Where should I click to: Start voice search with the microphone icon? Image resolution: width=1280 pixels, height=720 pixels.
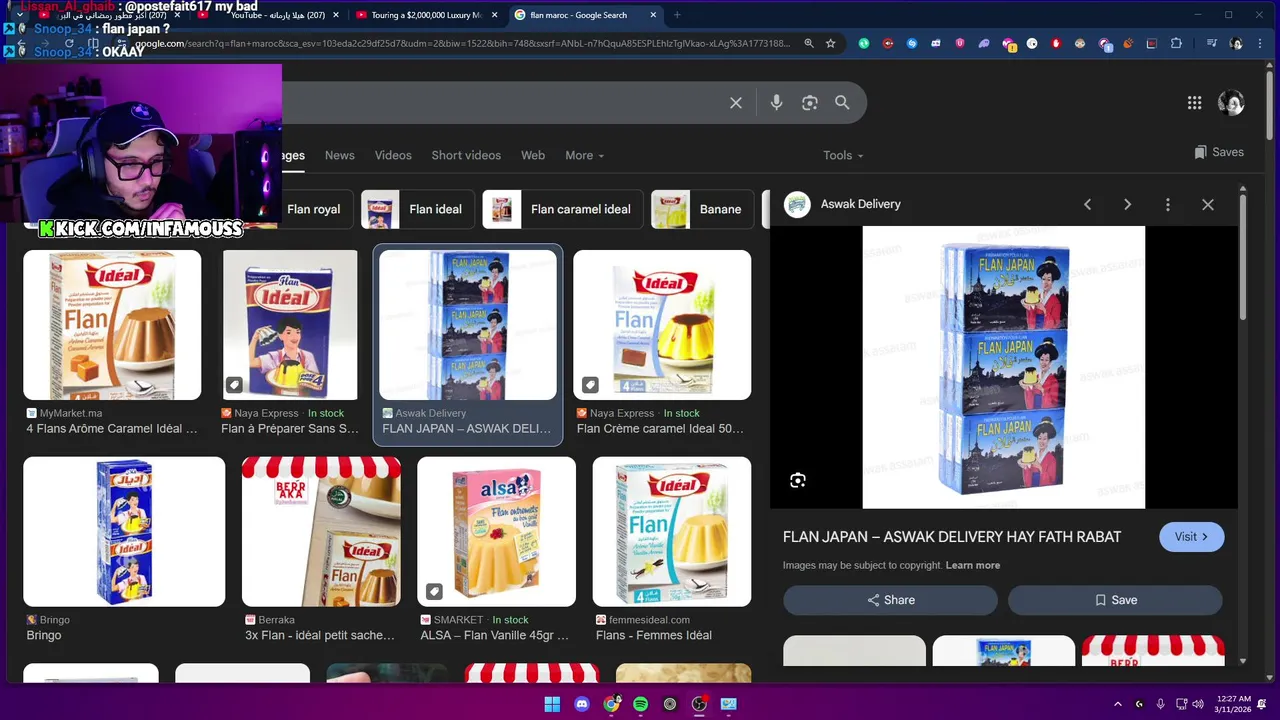tap(776, 103)
